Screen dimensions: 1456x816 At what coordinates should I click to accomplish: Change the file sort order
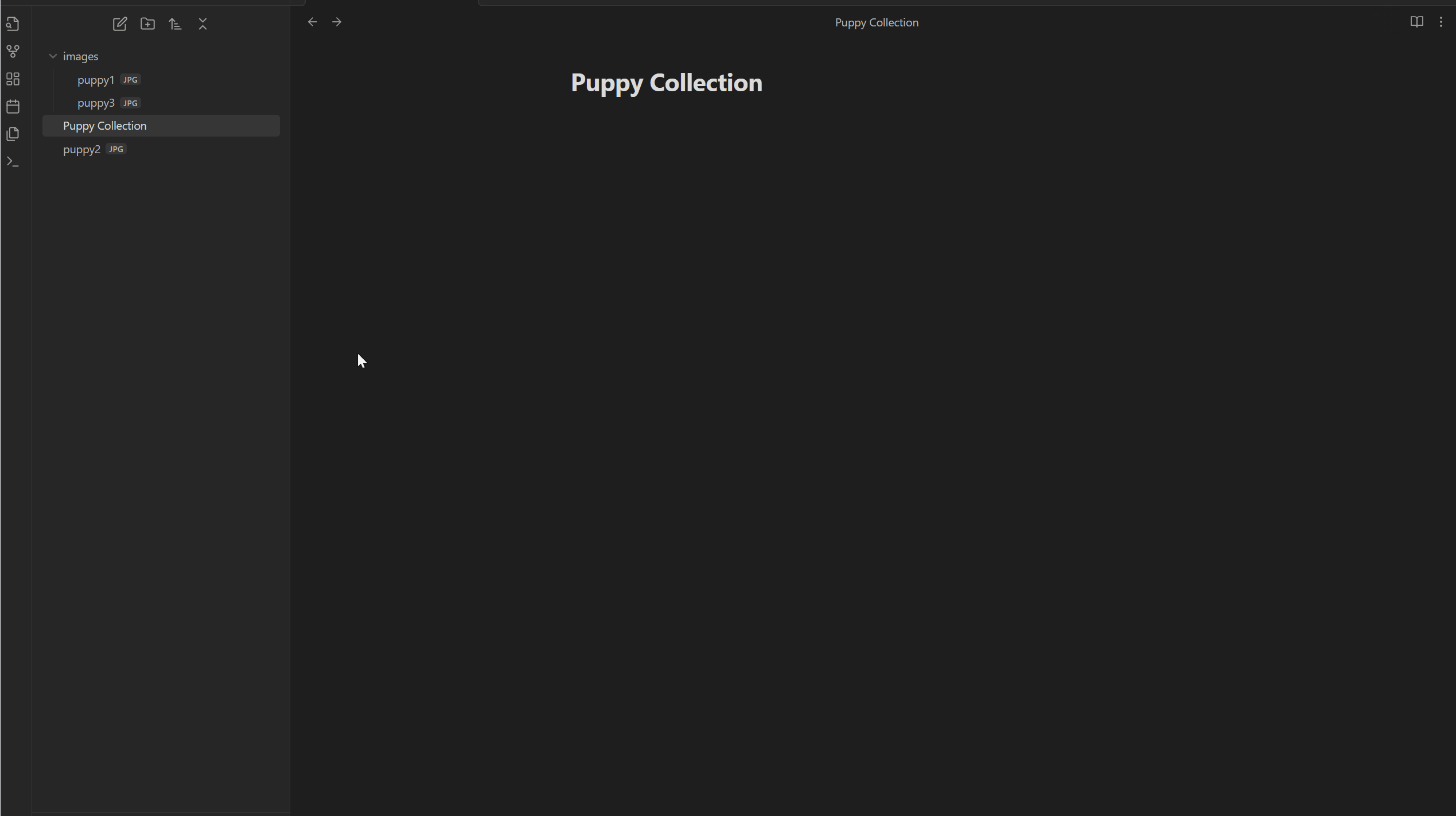175,24
